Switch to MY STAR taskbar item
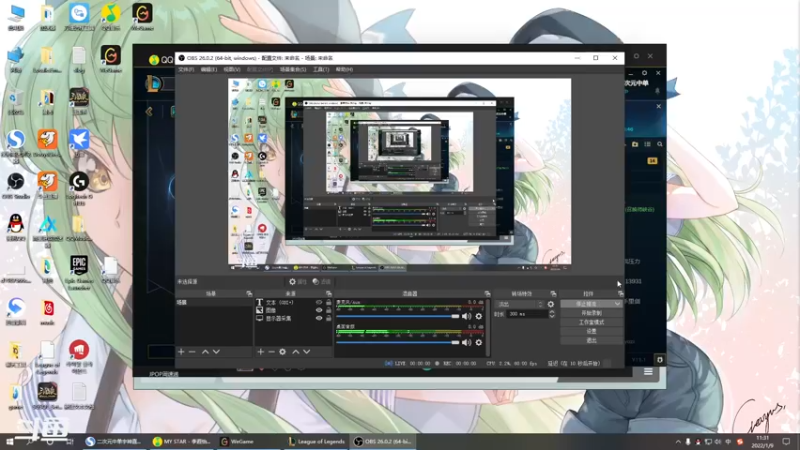The width and height of the screenshot is (800, 450). coord(182,442)
